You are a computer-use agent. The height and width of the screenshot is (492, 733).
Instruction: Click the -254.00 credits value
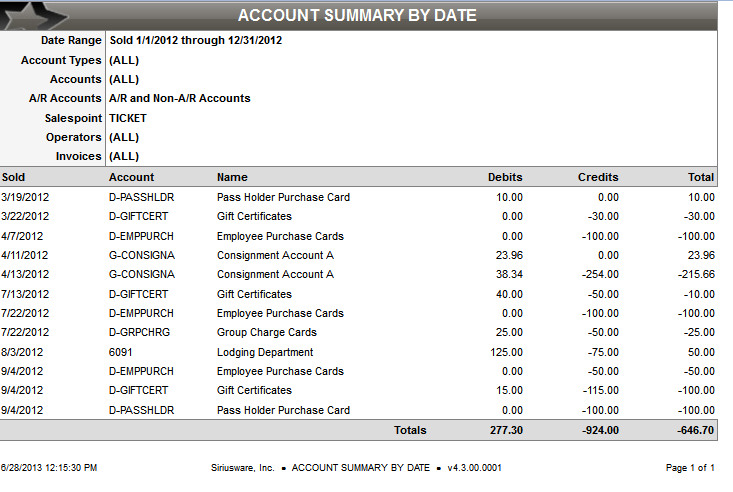coord(600,275)
